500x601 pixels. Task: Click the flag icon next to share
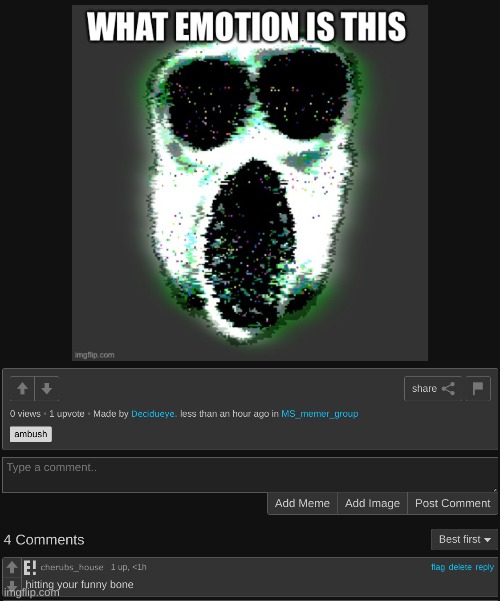tap(478, 389)
